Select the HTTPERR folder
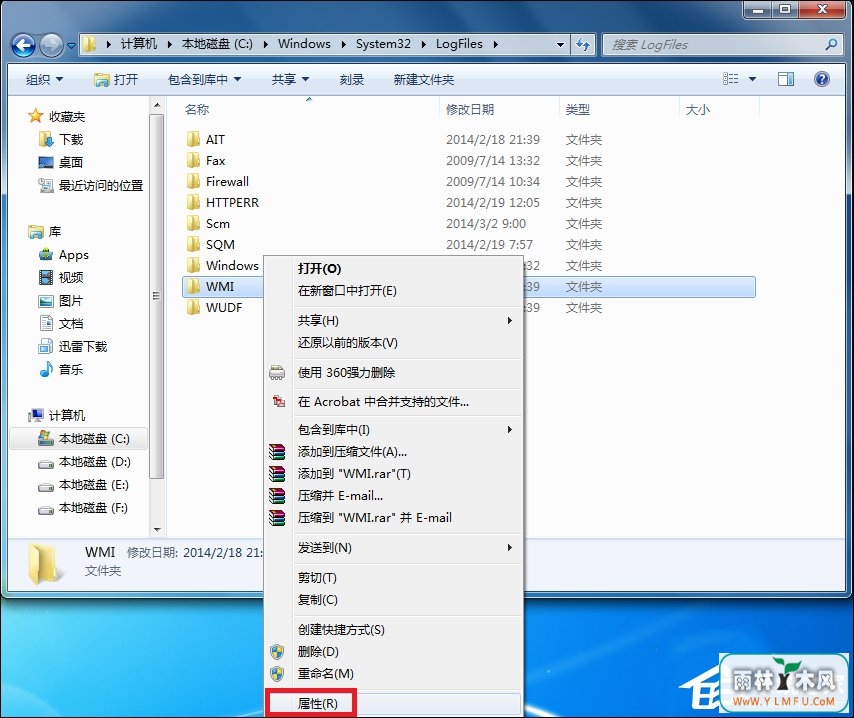This screenshot has width=854, height=718. pyautogui.click(x=223, y=203)
